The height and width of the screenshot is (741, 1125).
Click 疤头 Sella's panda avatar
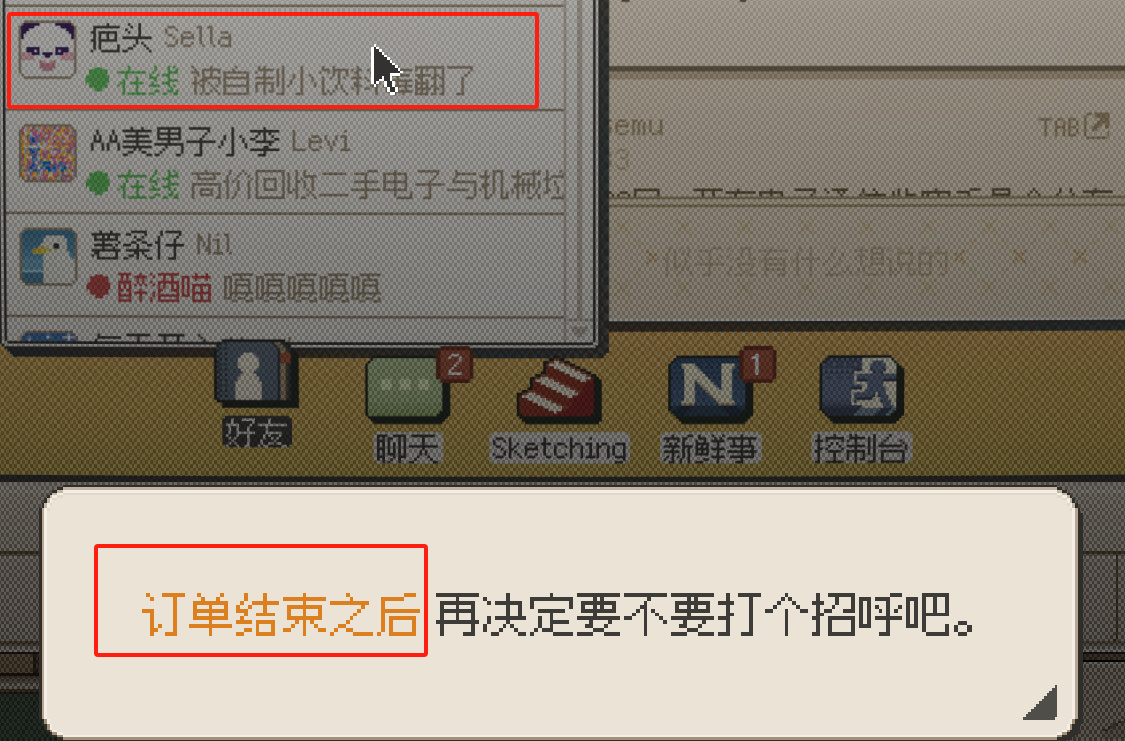tap(47, 49)
